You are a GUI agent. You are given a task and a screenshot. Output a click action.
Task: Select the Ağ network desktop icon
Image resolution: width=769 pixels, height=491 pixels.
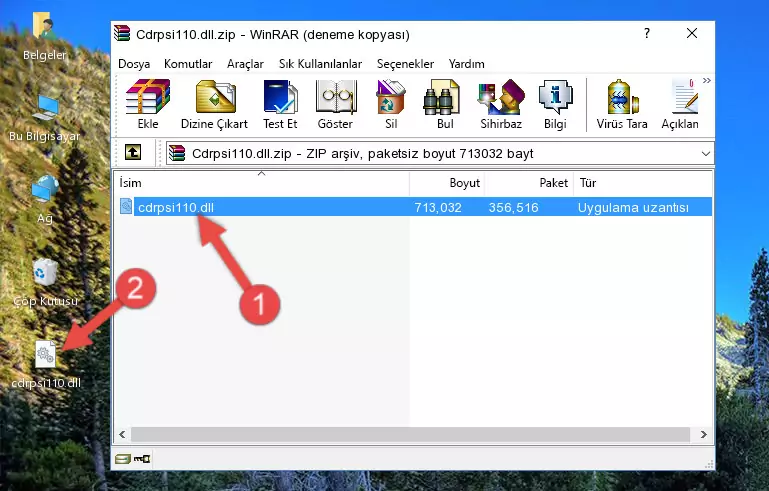point(45,200)
